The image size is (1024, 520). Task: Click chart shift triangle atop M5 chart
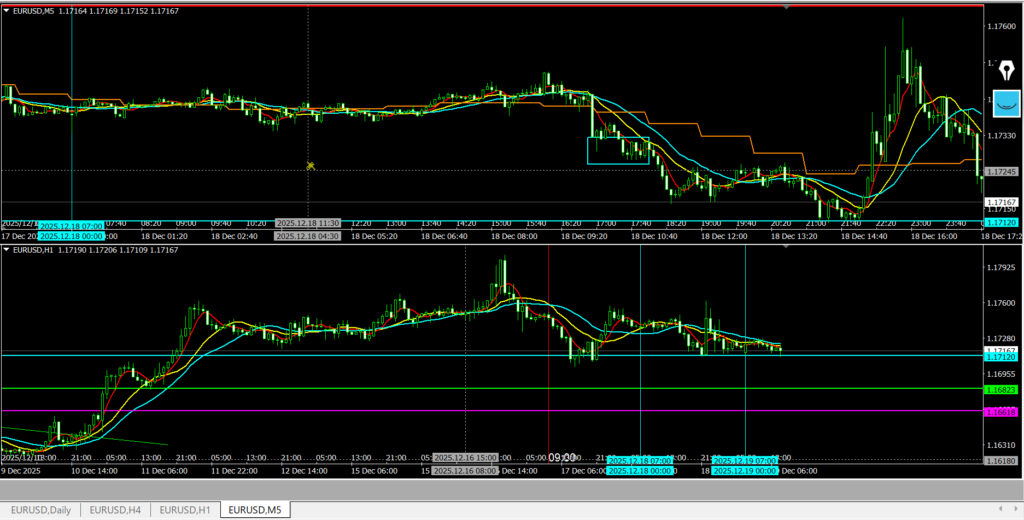788,8
